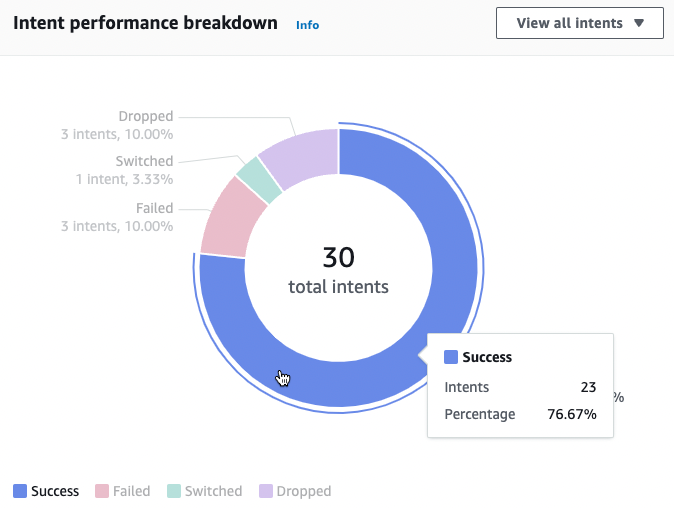
Task: Click the pink Failed legend color swatch
Action: tap(102, 491)
